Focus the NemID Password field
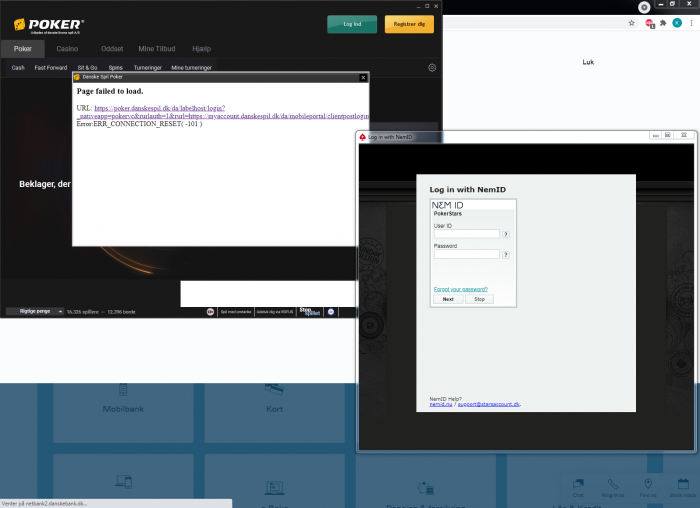This screenshot has height=508, width=700. point(467,254)
